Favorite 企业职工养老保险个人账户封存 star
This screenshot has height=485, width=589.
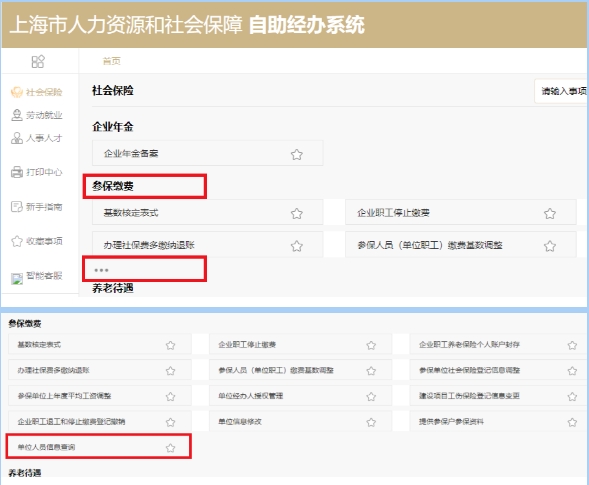(572, 345)
